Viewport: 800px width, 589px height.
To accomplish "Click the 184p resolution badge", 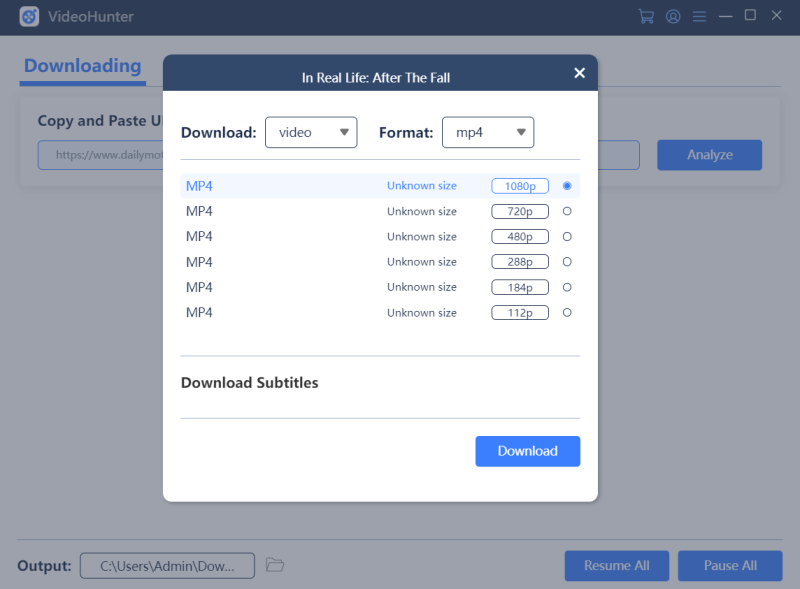I will click(x=520, y=287).
